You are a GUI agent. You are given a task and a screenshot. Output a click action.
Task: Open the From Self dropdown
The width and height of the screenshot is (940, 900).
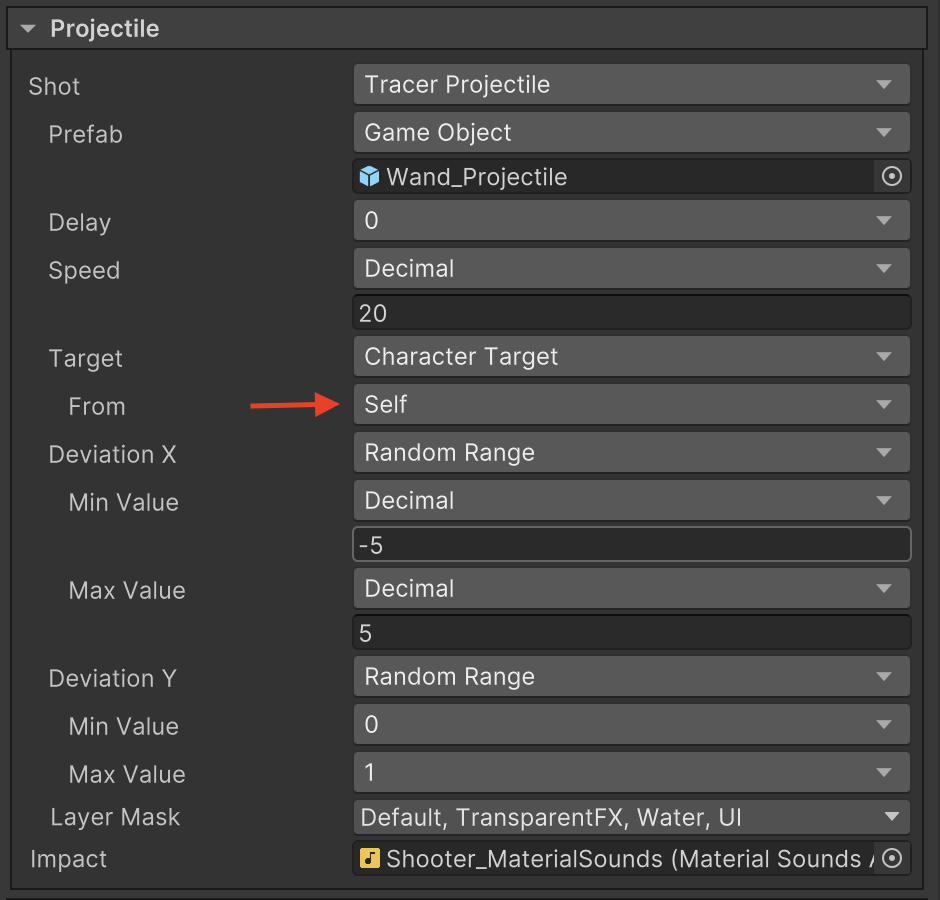tap(631, 405)
